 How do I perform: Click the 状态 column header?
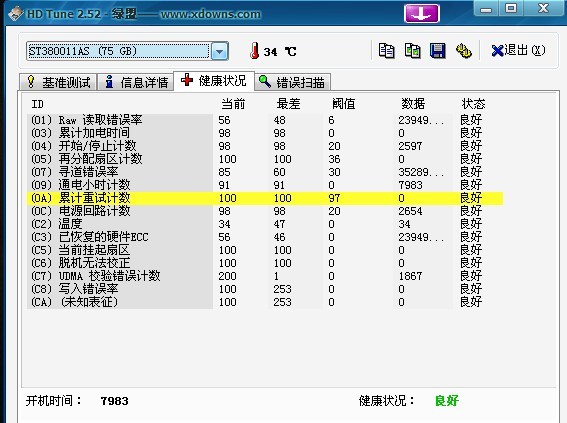click(x=473, y=104)
